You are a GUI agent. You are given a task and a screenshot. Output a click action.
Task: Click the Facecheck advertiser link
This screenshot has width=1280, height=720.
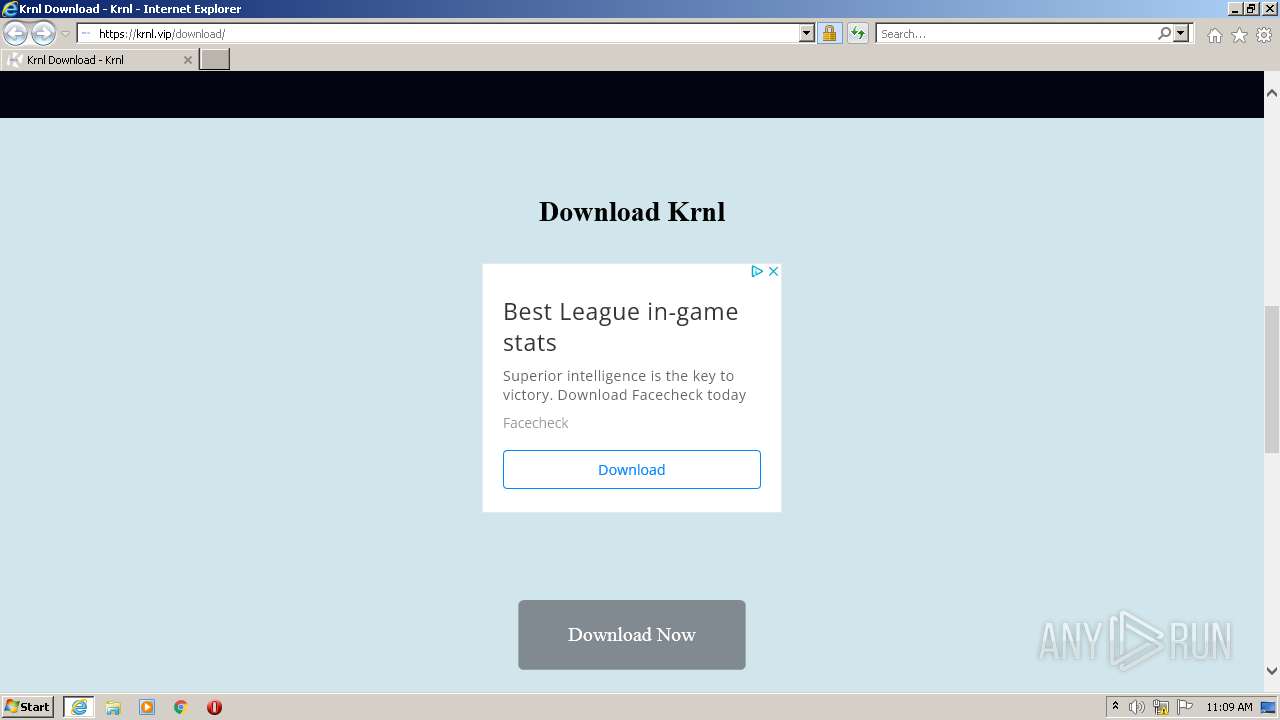click(535, 423)
